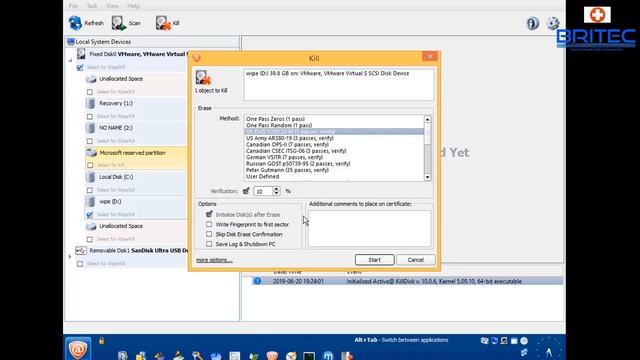
Task: Select Unallocated Space icon below wipe (D:)
Action: [x=91, y=226]
